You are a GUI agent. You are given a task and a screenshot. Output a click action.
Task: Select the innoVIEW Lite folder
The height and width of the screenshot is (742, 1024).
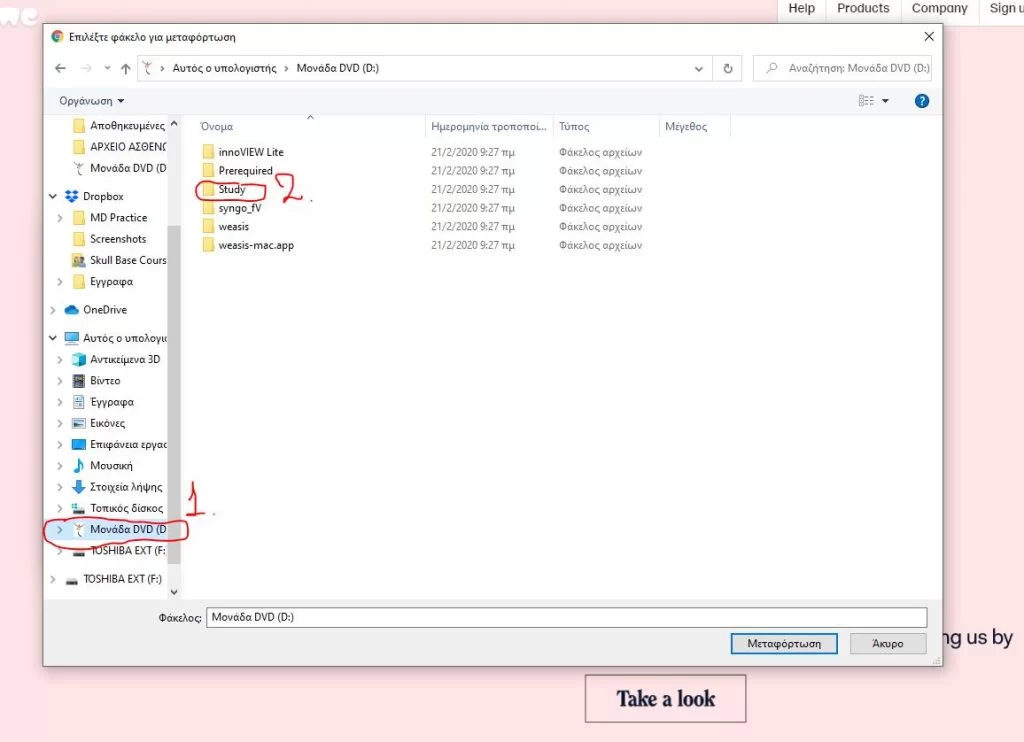(x=250, y=152)
